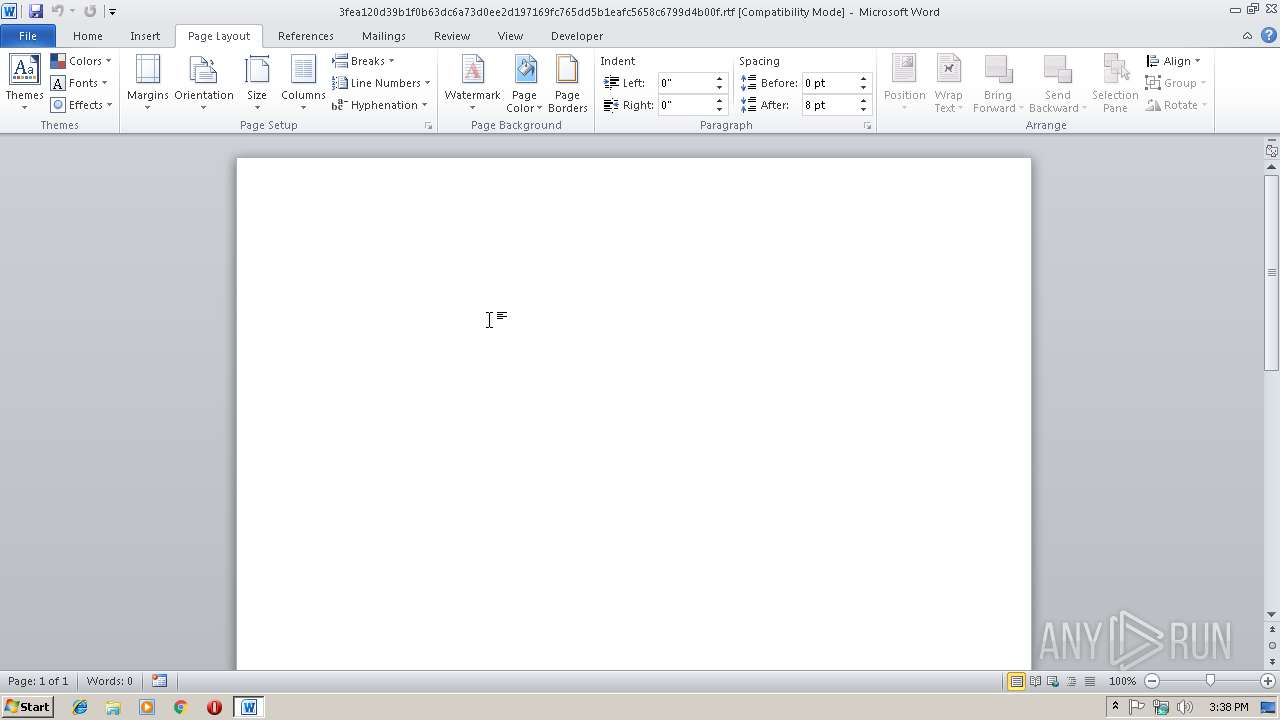Open the Windows Start menu
The image size is (1280, 720).
(x=27, y=707)
